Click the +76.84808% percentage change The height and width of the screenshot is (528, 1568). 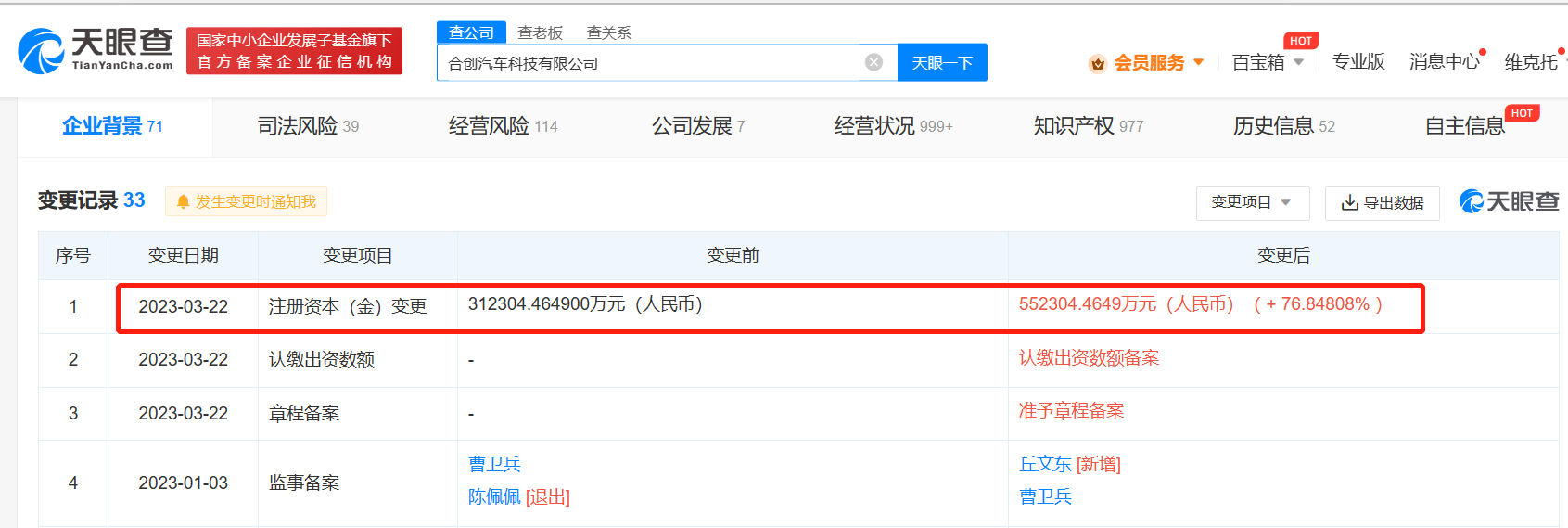pos(1318,304)
